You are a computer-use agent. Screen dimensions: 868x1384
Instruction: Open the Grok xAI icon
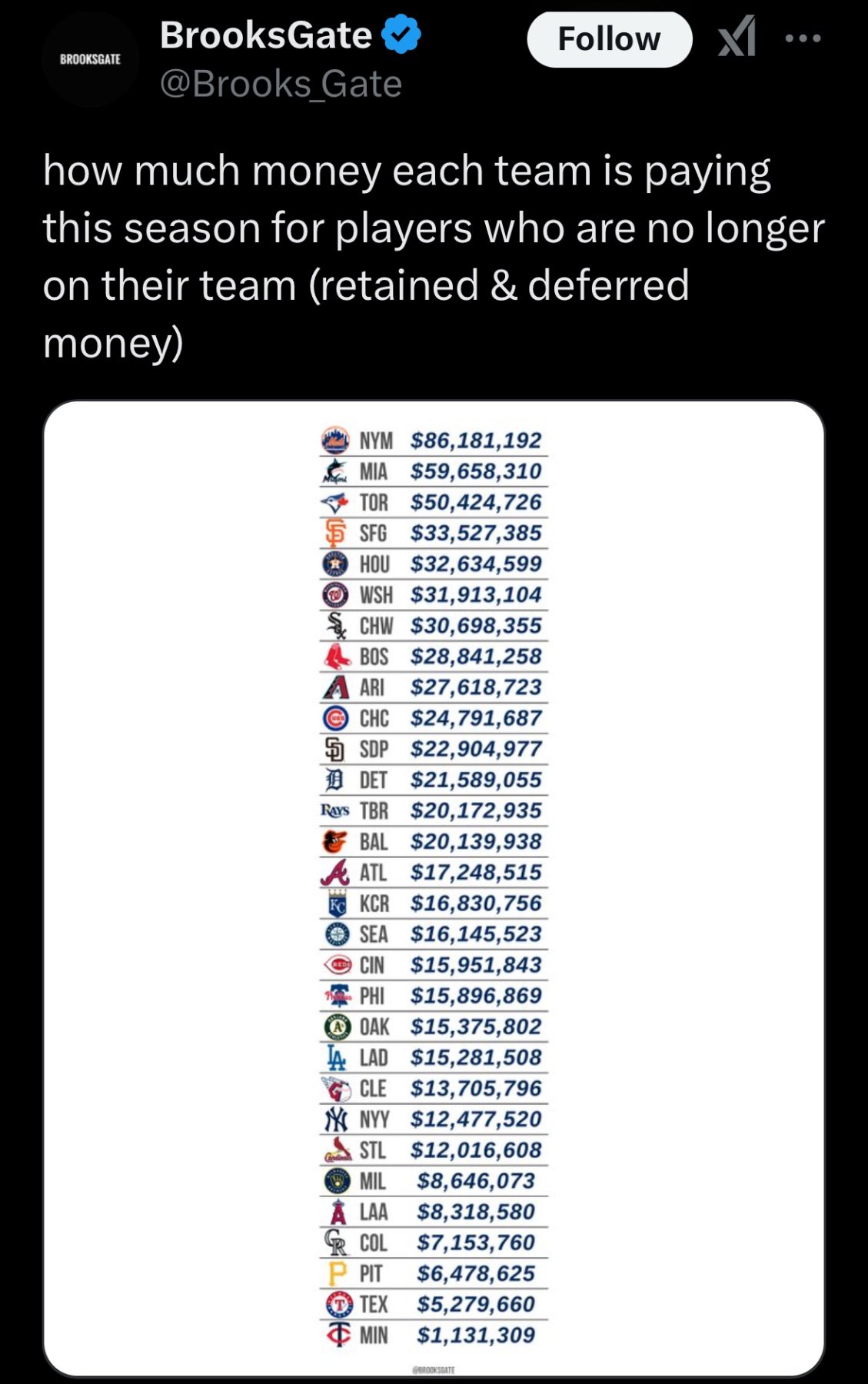point(737,38)
